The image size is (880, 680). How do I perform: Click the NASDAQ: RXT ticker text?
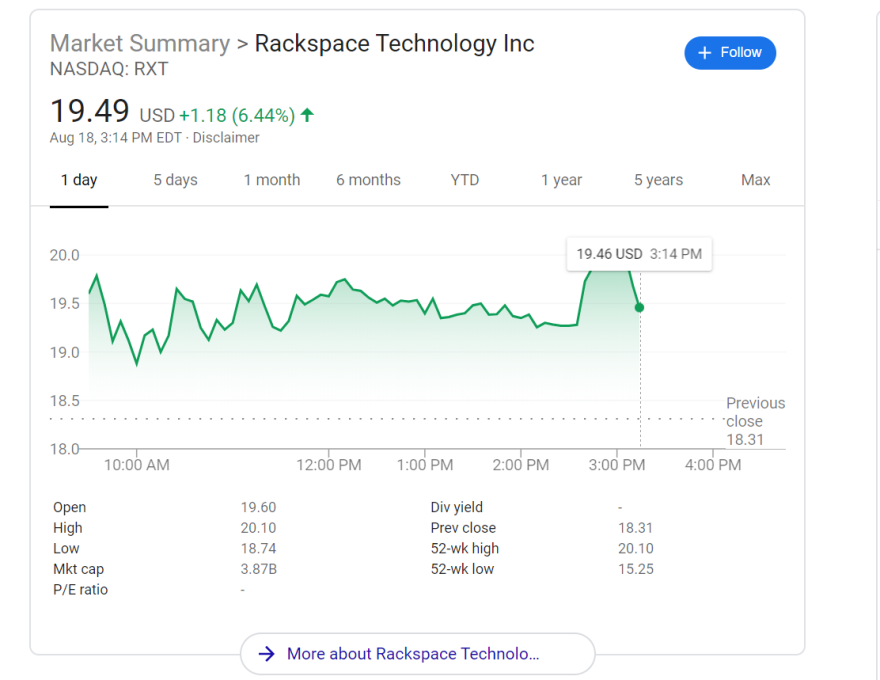pos(109,69)
